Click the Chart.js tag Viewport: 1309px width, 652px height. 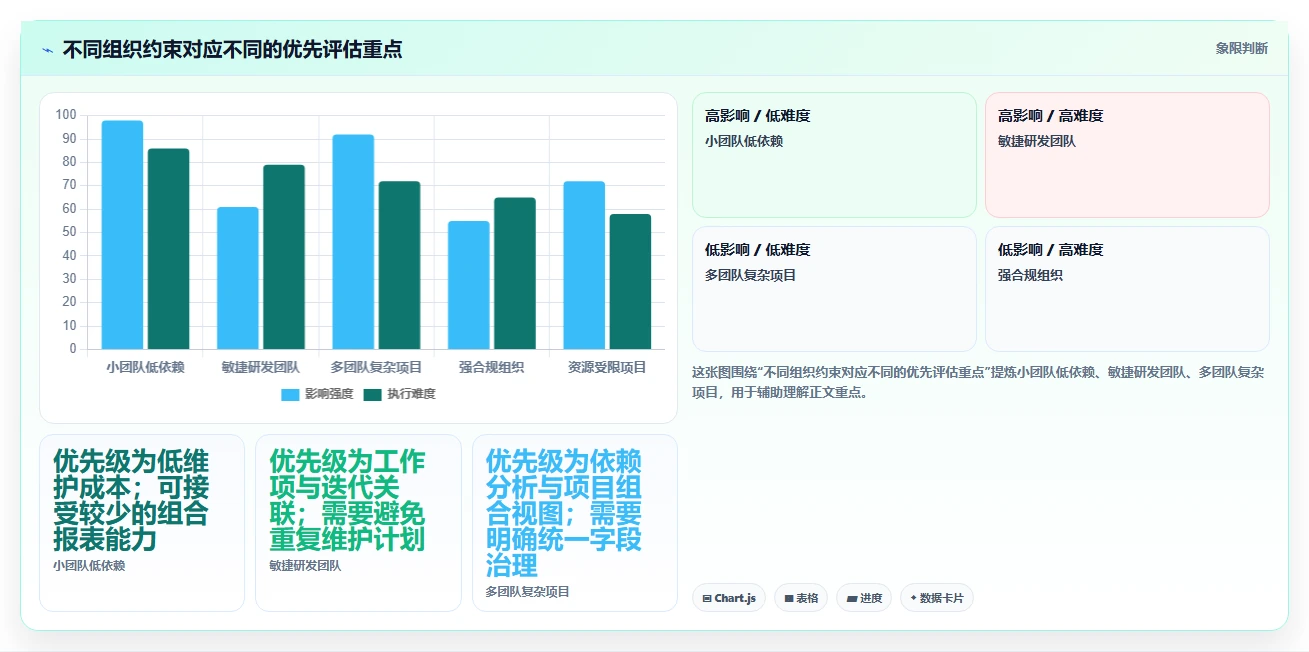729,598
